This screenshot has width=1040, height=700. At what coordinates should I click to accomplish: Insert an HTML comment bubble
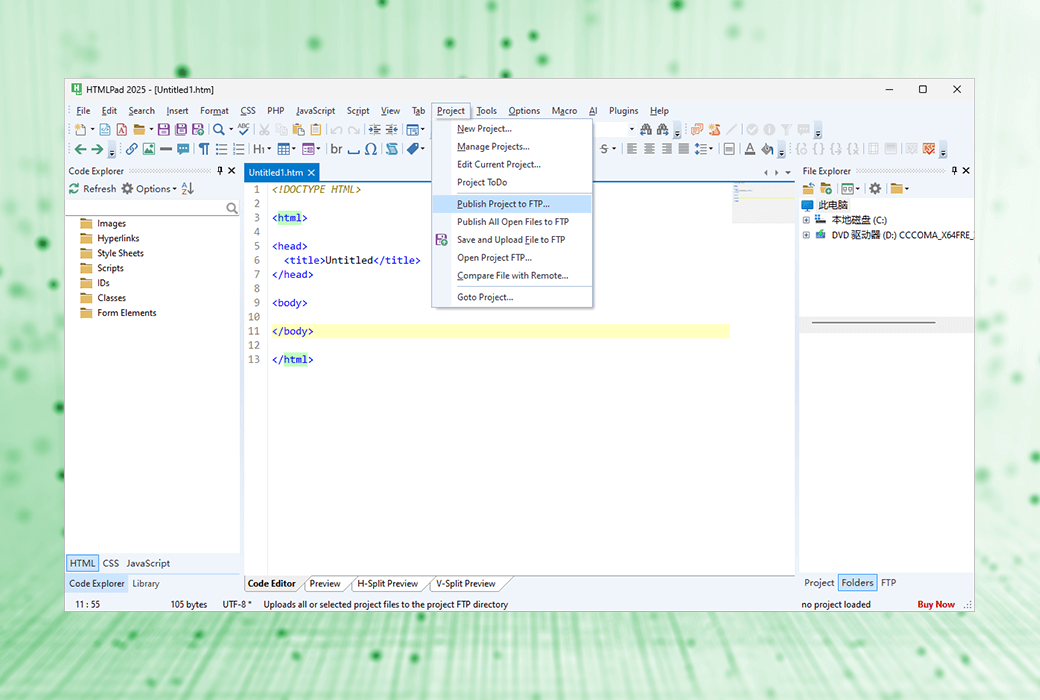point(183,149)
